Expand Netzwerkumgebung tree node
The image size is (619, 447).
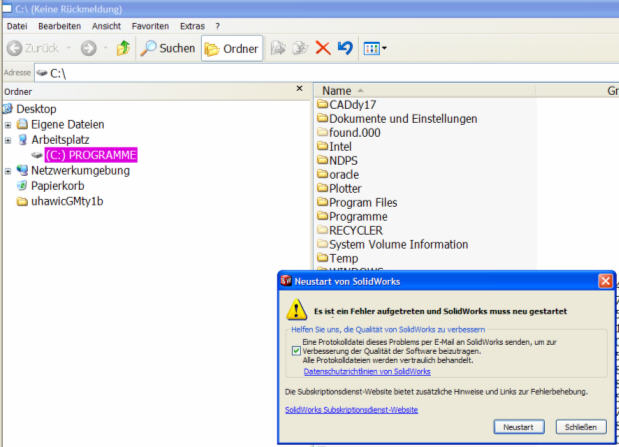click(8, 171)
